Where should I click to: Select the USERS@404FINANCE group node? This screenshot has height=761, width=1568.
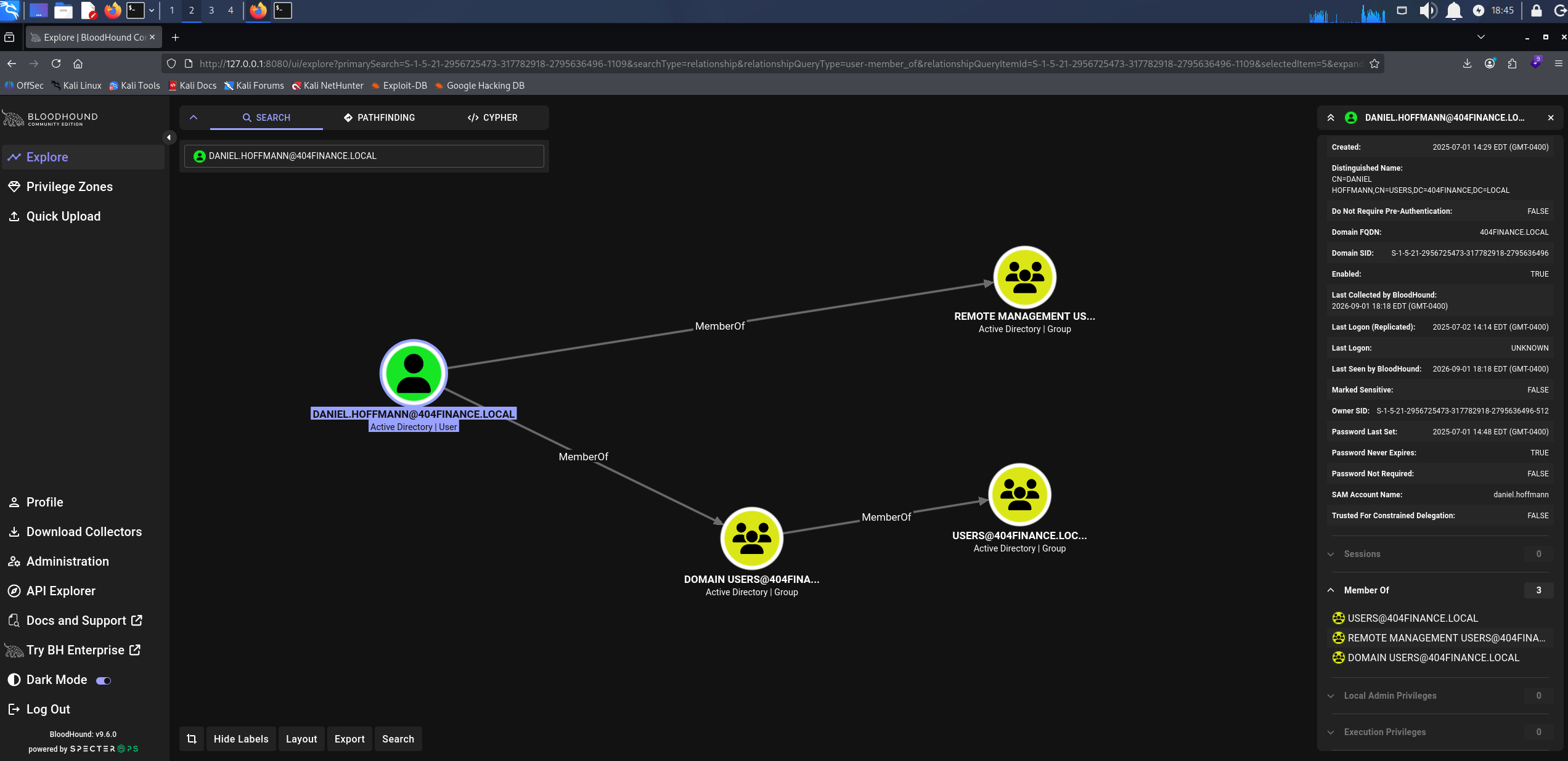pos(1019,494)
